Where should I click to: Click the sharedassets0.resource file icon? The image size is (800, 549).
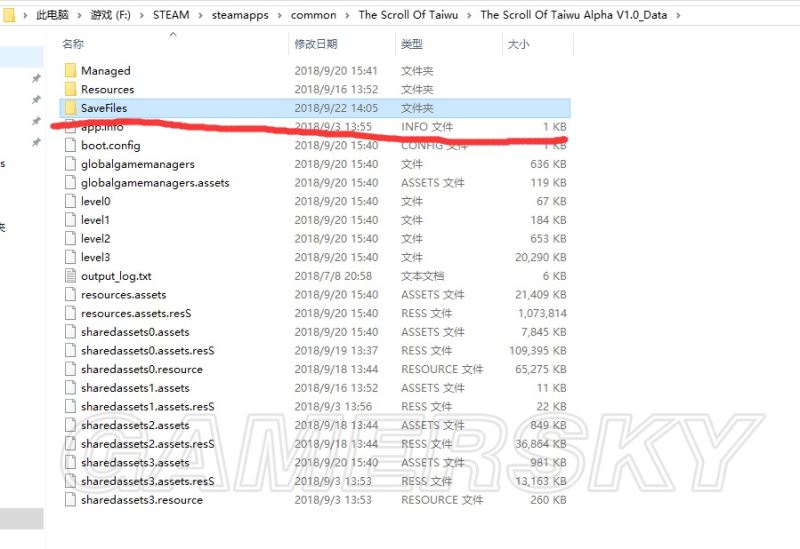point(70,369)
